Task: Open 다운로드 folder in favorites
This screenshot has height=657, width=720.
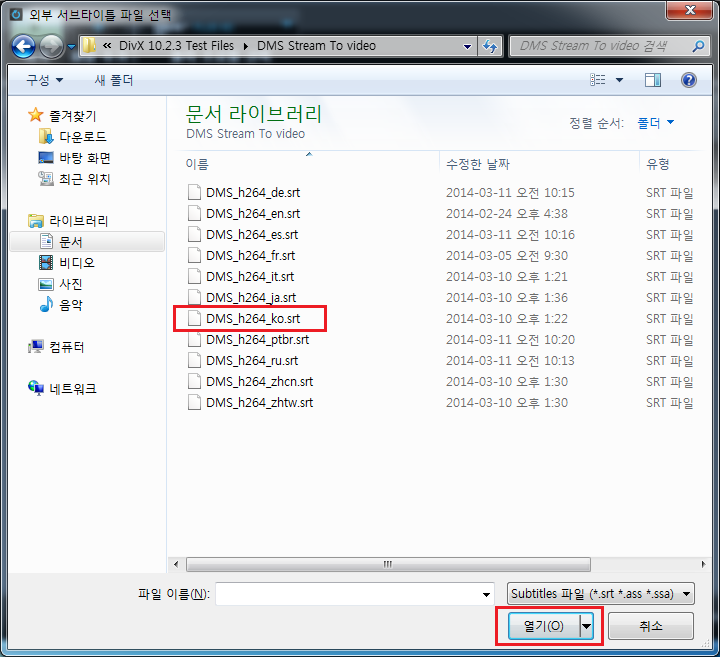Action: [73, 136]
